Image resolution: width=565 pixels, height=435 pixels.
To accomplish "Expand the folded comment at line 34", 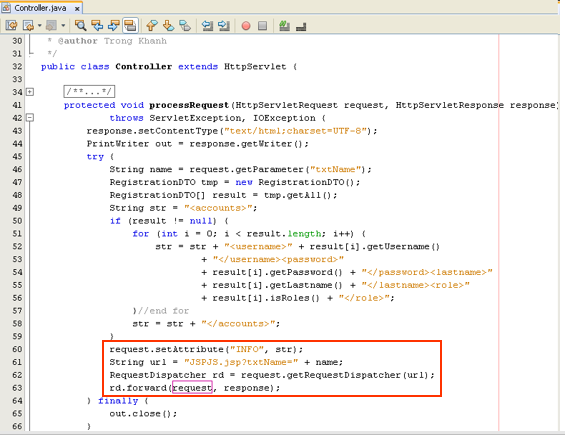I will 30,92.
